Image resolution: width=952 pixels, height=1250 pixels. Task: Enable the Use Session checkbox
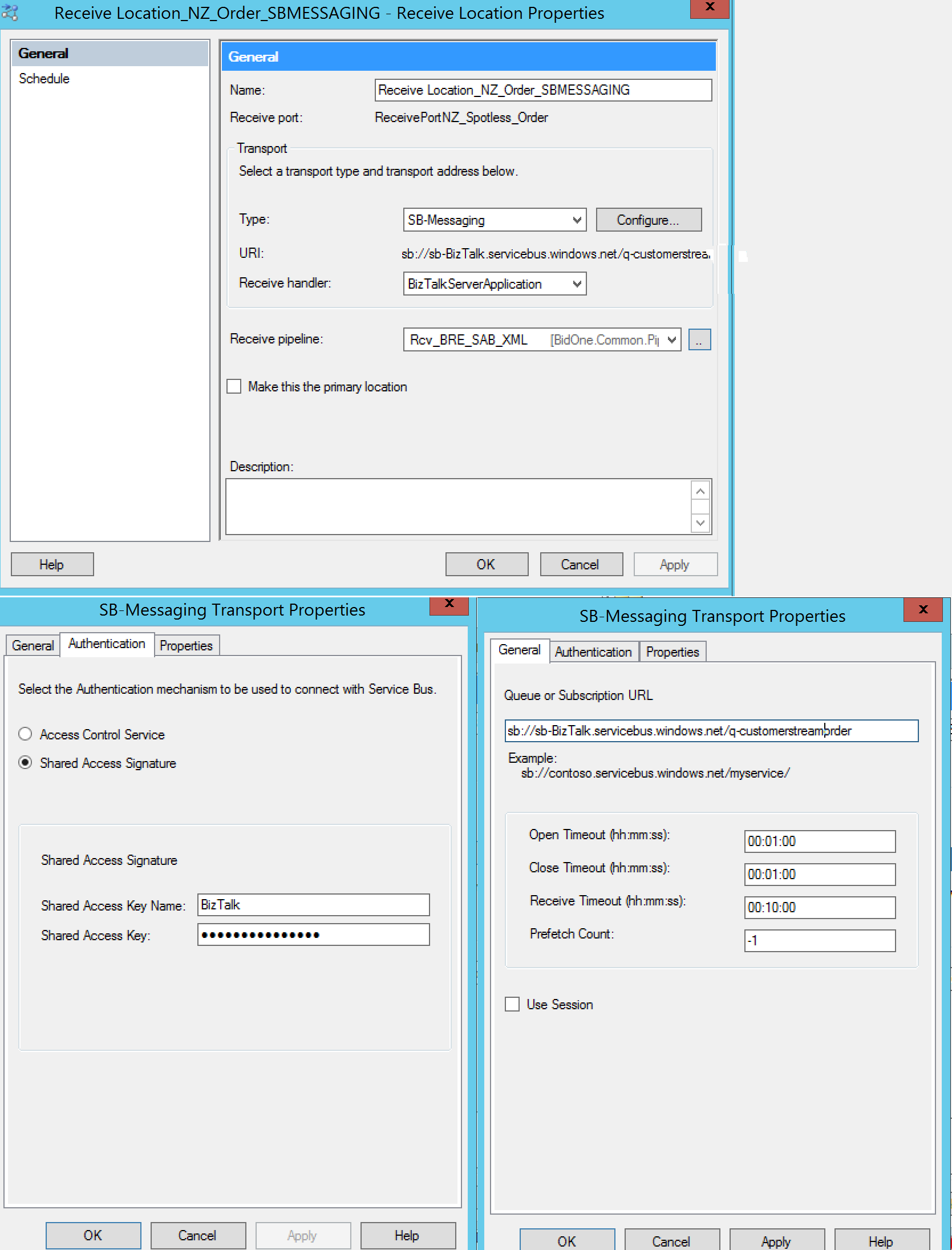pos(512,1004)
